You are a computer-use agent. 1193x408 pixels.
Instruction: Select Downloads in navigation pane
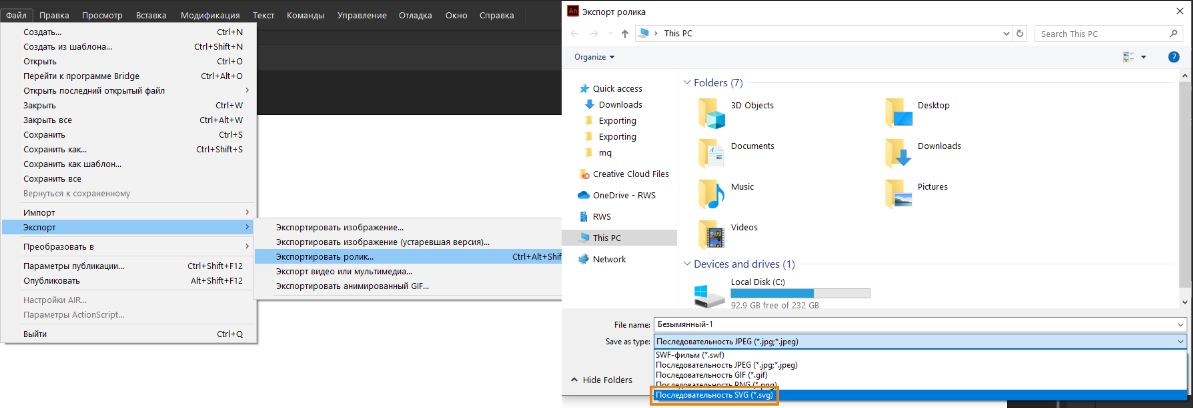pyautogui.click(x=620, y=104)
